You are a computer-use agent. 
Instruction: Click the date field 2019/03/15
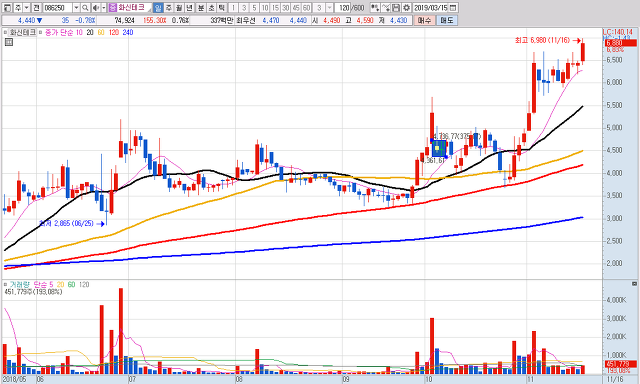[x=431, y=8]
